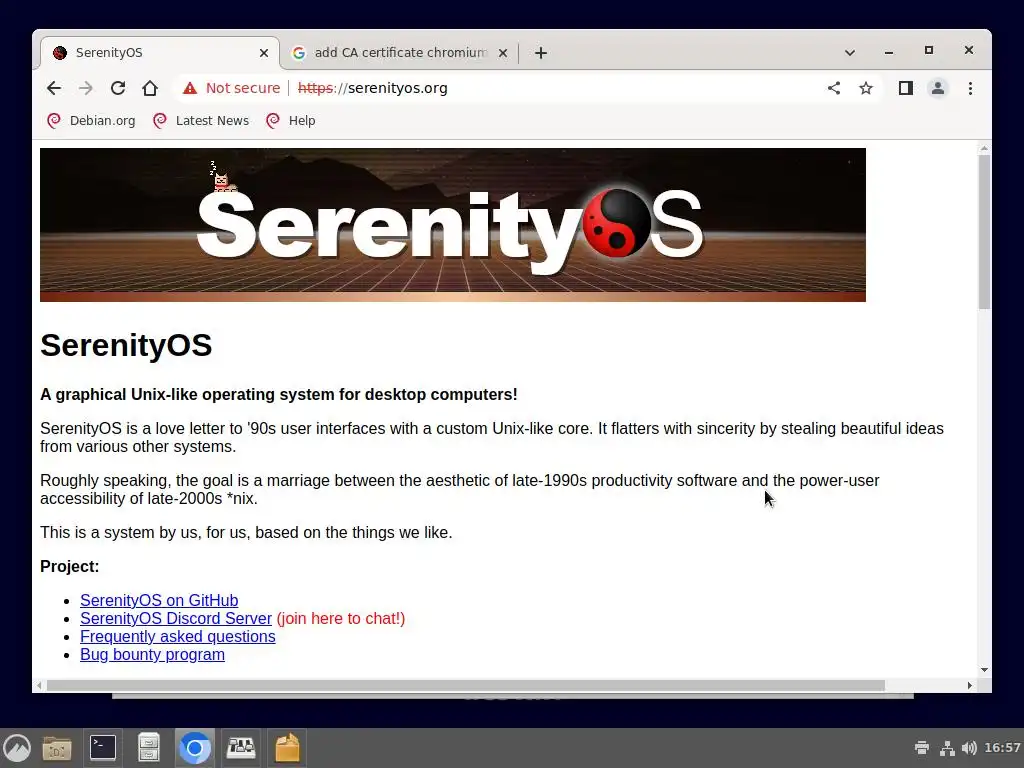Close the SerenityOS tab
This screenshot has height=768, width=1024.
pyautogui.click(x=264, y=53)
